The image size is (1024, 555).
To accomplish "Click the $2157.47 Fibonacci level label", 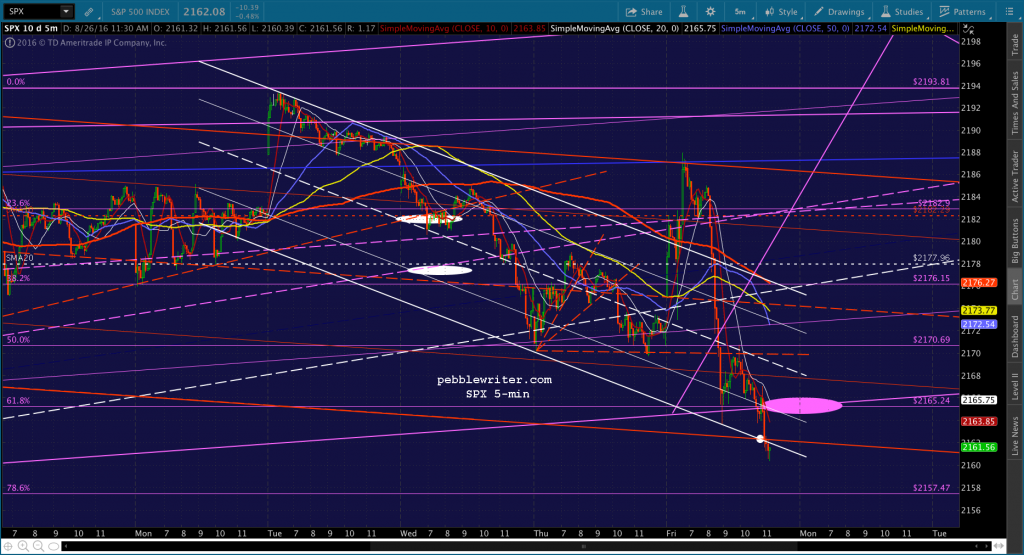I will 931,488.
